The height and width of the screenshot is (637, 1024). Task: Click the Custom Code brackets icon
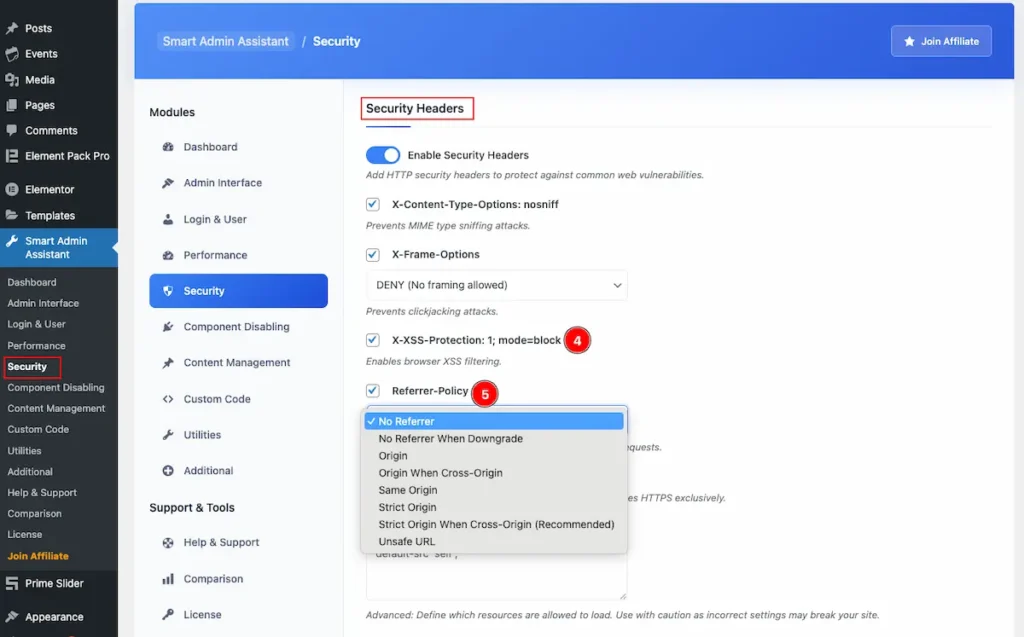coord(168,399)
